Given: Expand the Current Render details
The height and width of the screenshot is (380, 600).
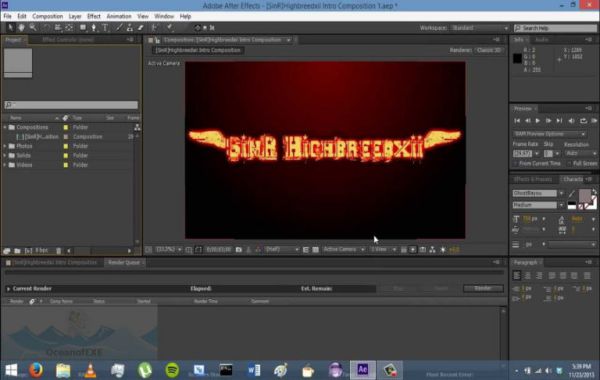Looking at the screenshot, I should [8, 289].
